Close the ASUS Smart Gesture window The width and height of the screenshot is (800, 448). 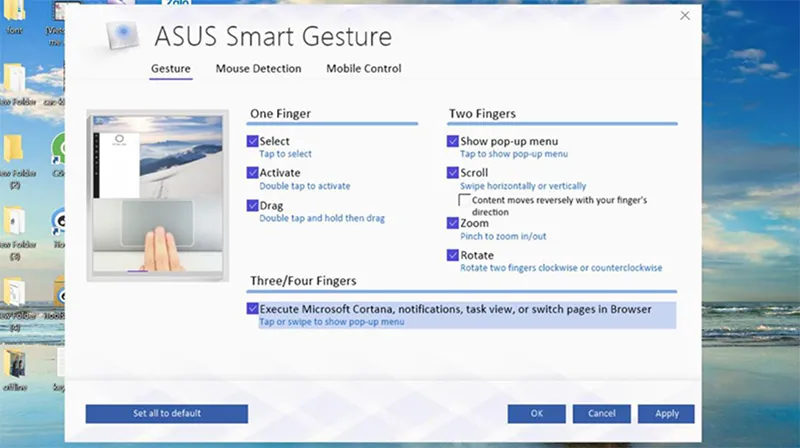point(685,16)
